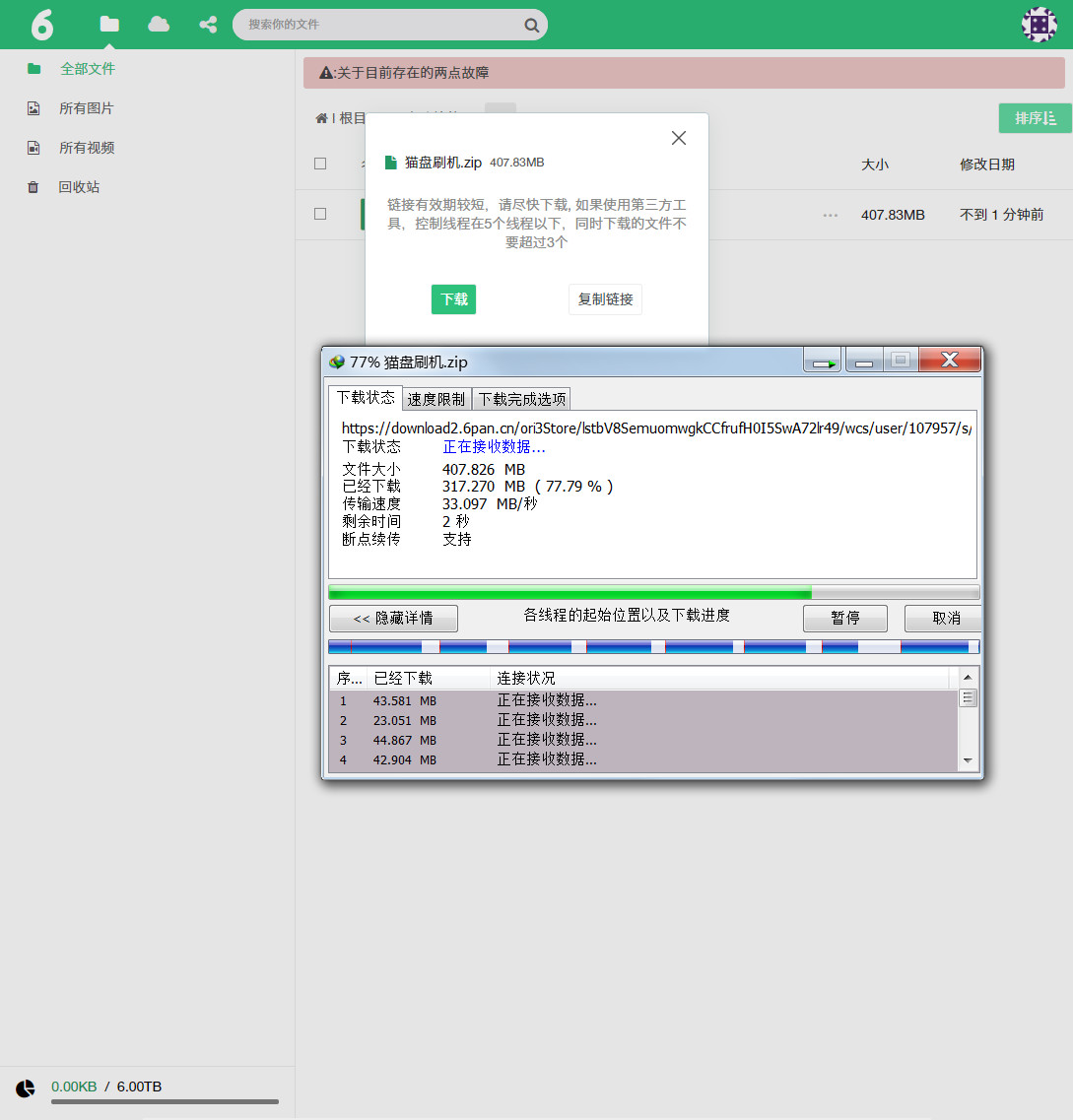Screen dimensions: 1073x1120
Task: Click the 取消 button
Action: click(944, 619)
